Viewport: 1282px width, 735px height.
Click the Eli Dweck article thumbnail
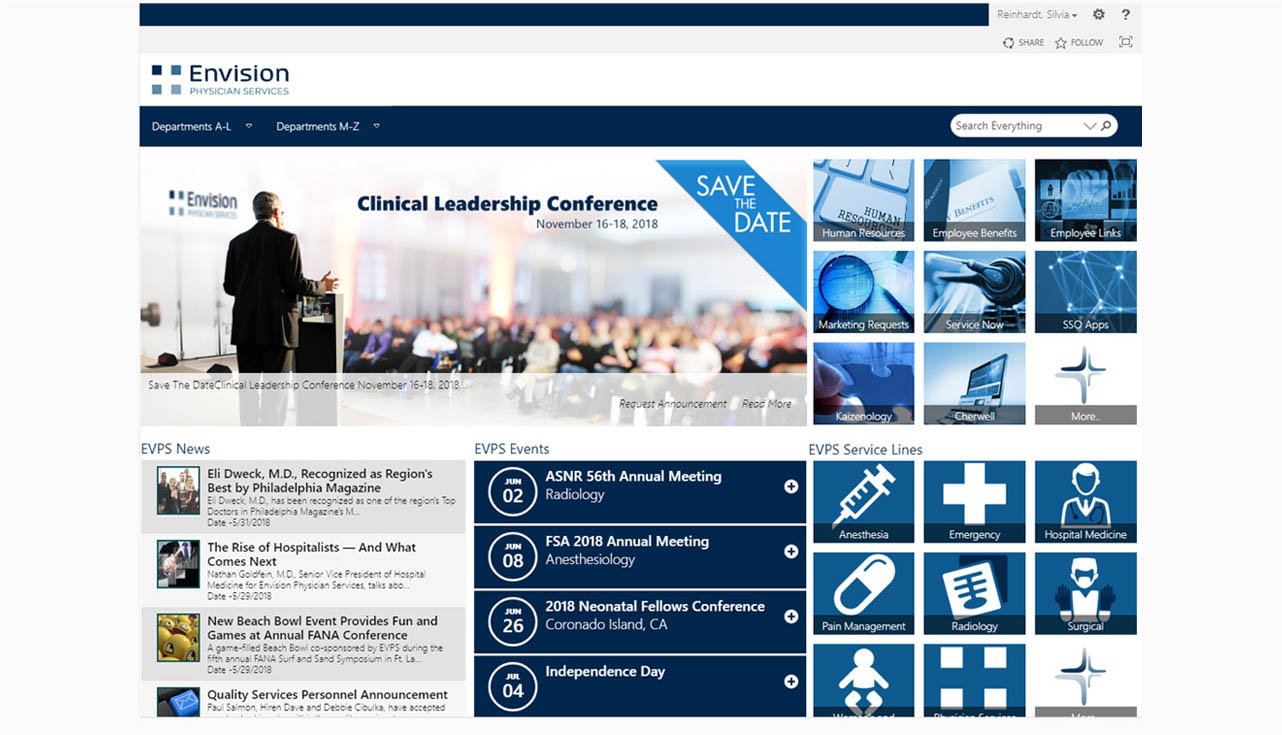point(178,491)
